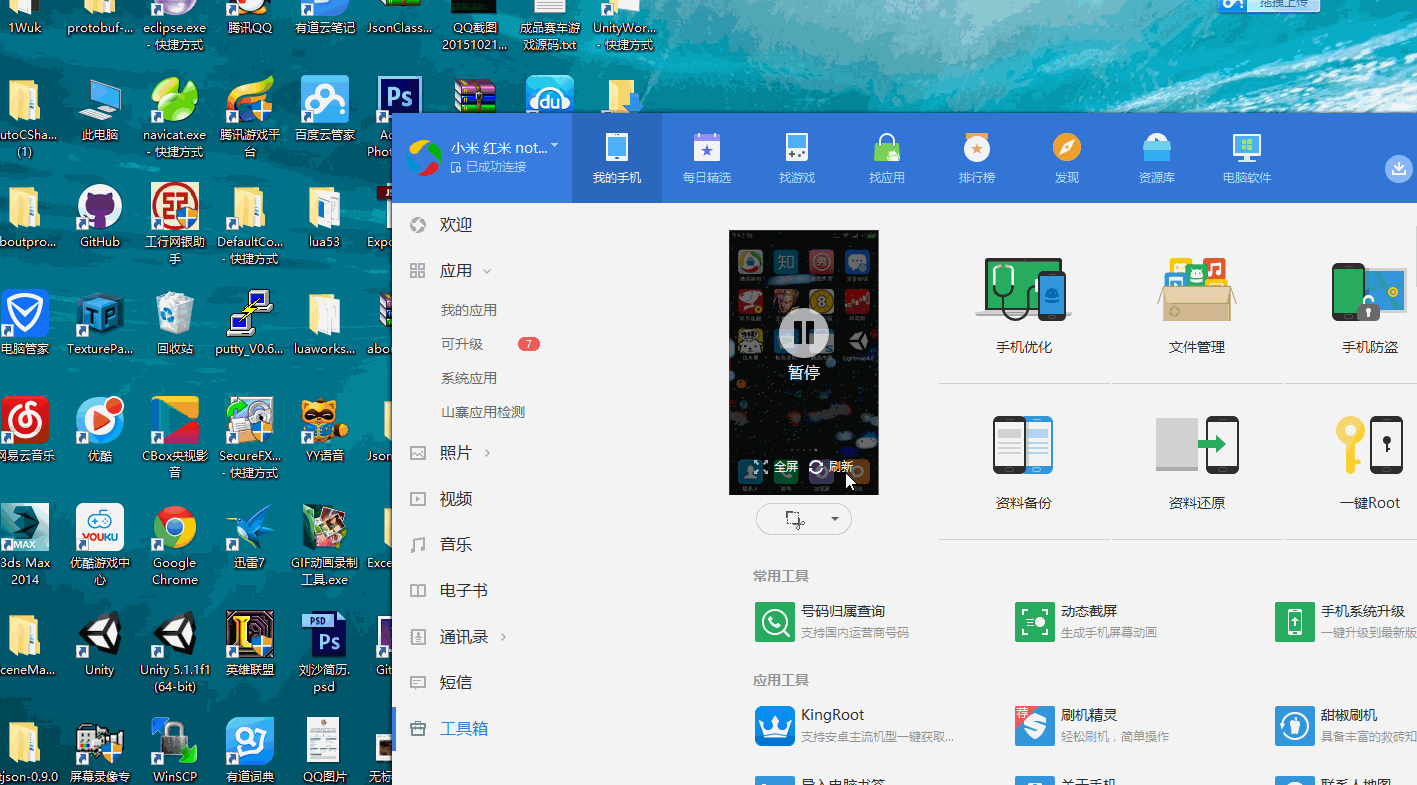This screenshot has width=1417, height=785.
Task: Open 资料还原 tool
Action: tap(1197, 462)
